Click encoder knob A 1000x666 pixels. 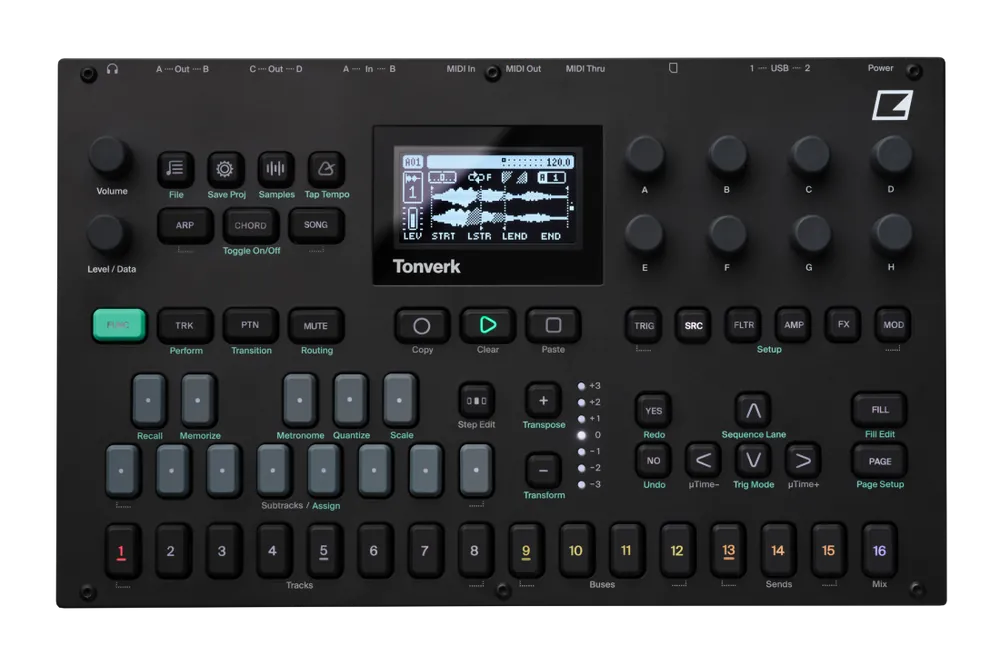click(x=645, y=156)
